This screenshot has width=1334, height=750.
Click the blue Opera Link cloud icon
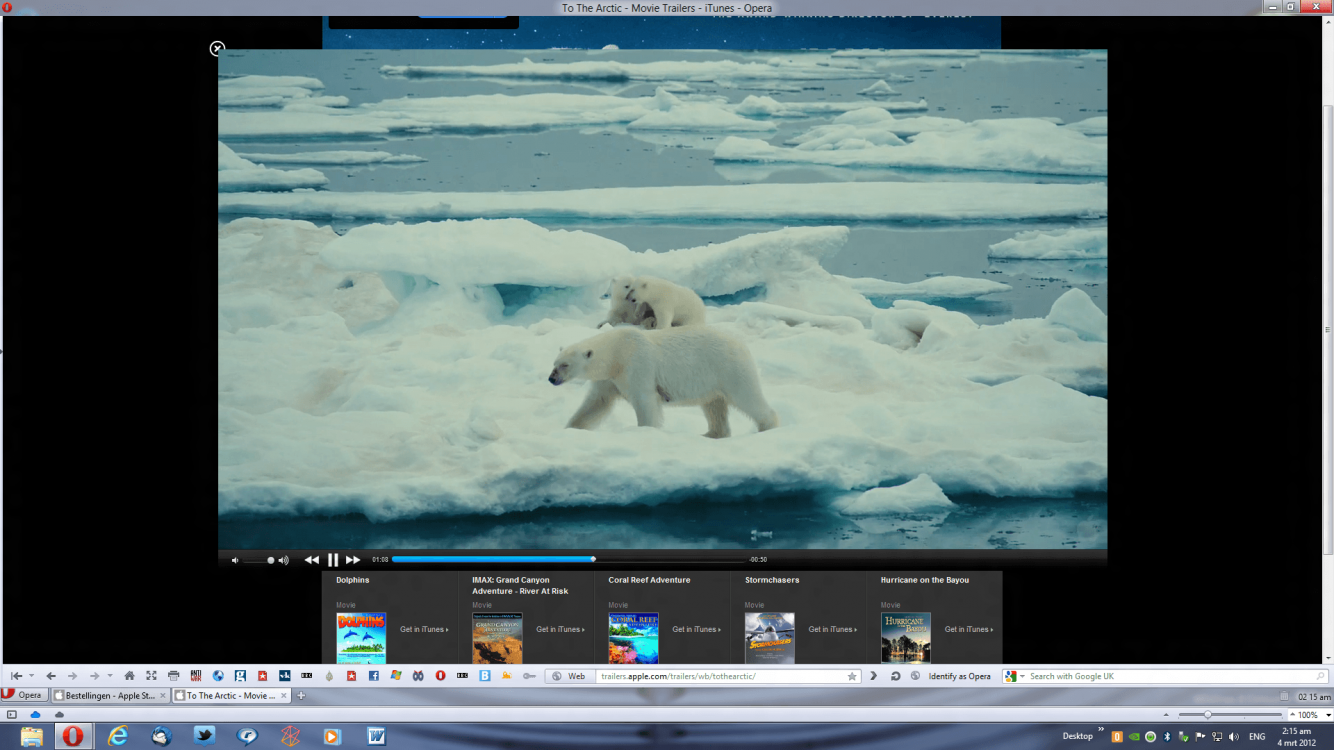click(35, 714)
